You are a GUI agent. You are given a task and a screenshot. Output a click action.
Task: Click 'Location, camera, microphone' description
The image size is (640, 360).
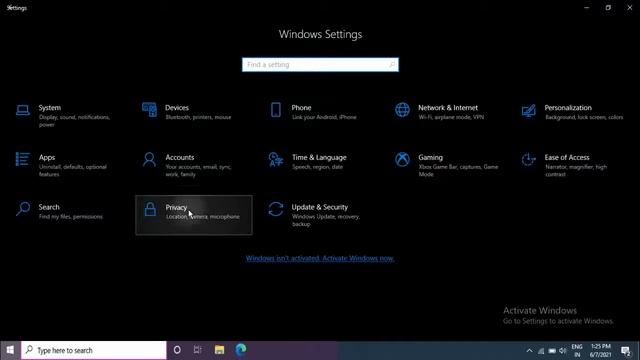[202, 217]
